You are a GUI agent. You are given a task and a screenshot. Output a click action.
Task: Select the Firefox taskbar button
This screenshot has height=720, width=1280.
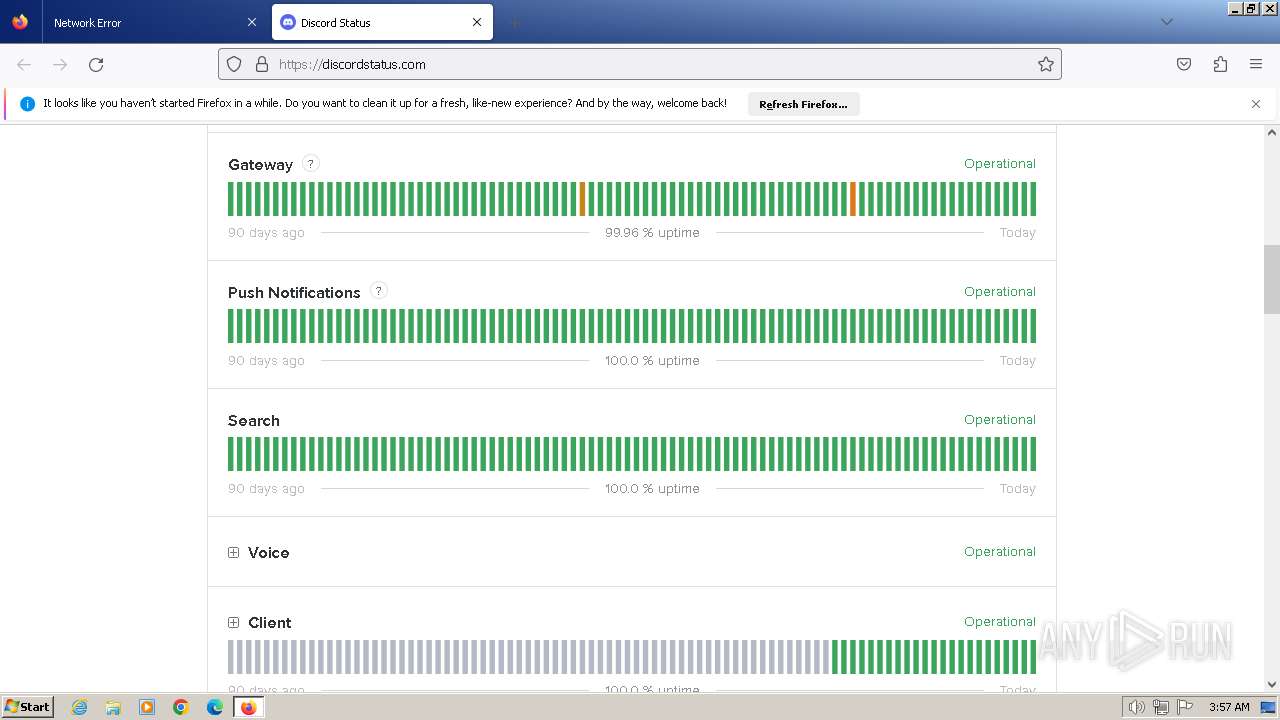pos(249,707)
